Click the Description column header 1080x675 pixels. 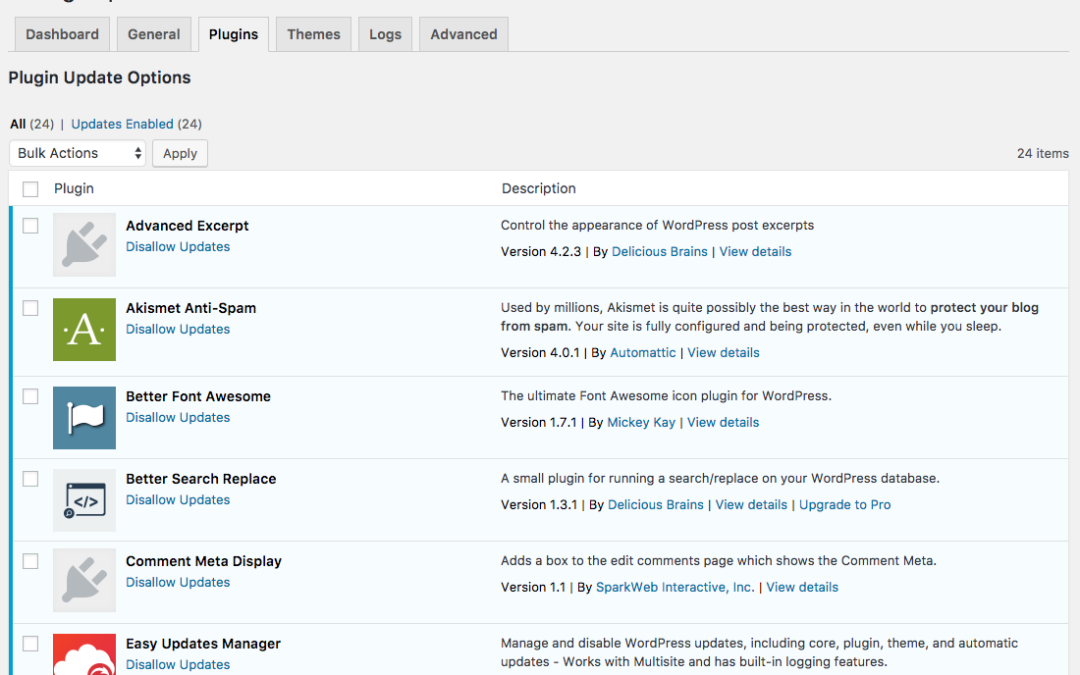point(539,189)
